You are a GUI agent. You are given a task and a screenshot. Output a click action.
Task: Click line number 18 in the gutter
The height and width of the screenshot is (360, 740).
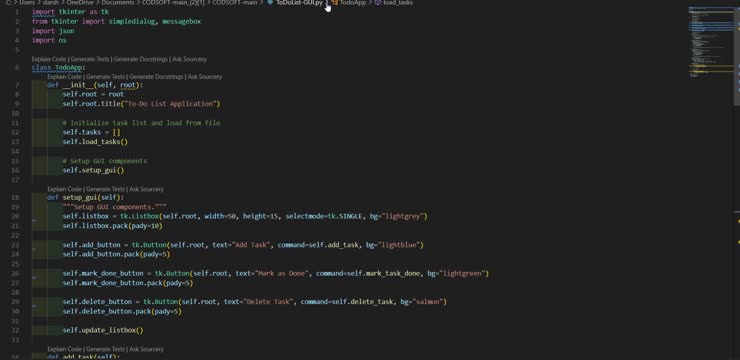(16, 198)
